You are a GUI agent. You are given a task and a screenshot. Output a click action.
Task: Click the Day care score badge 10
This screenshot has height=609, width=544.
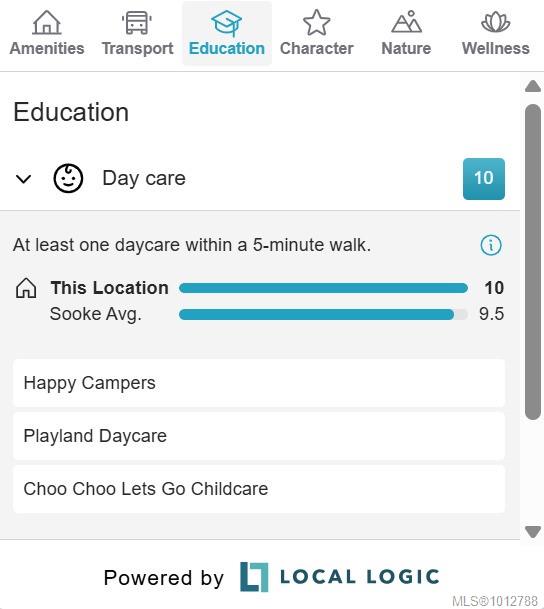(x=484, y=179)
